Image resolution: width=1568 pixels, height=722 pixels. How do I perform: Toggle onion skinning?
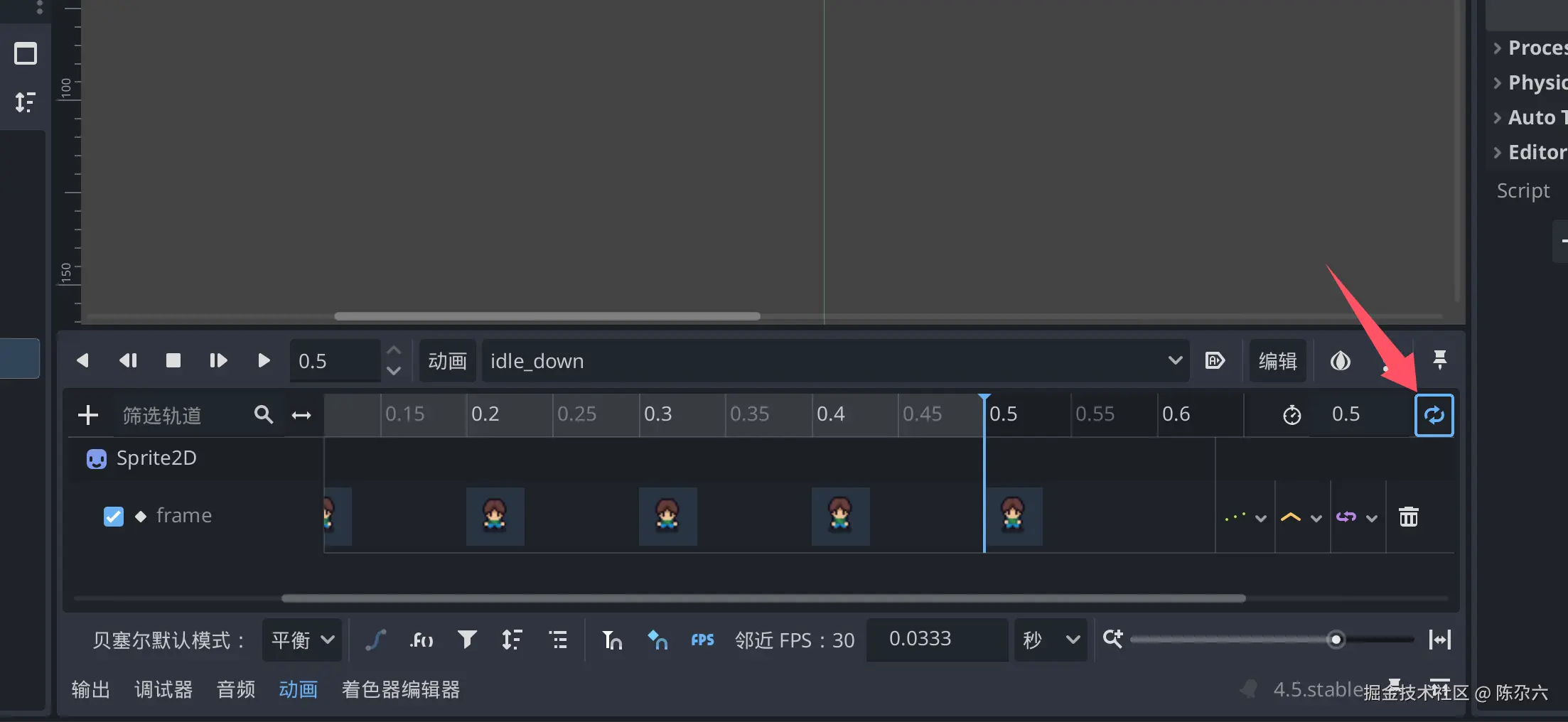(x=1341, y=361)
